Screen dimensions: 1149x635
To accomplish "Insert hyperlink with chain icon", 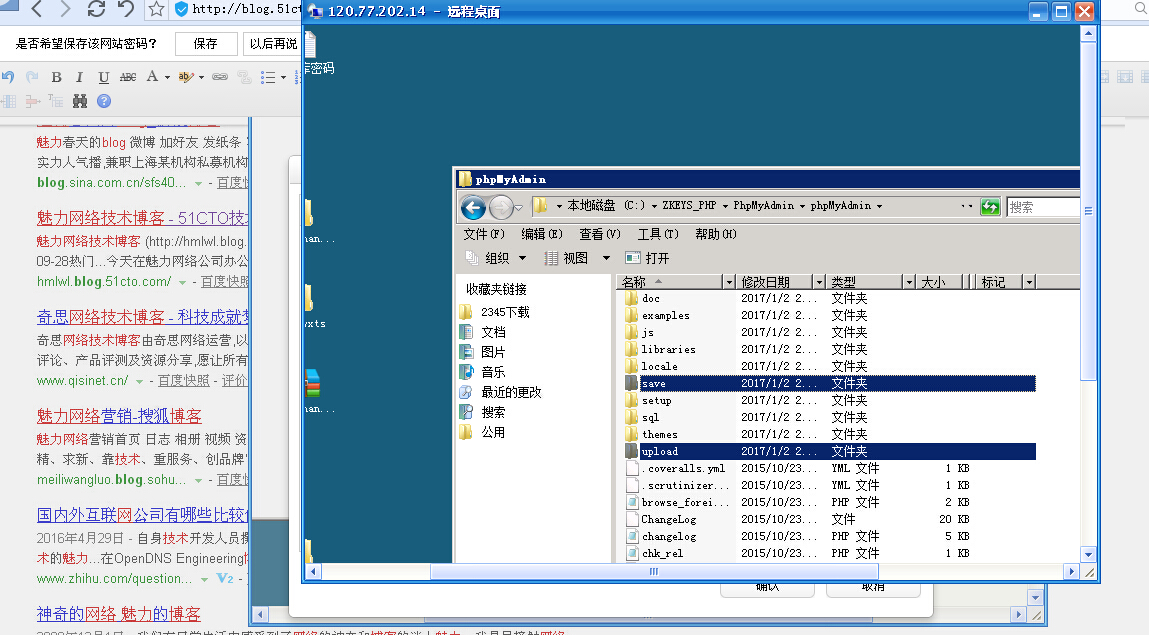I will pos(220,77).
